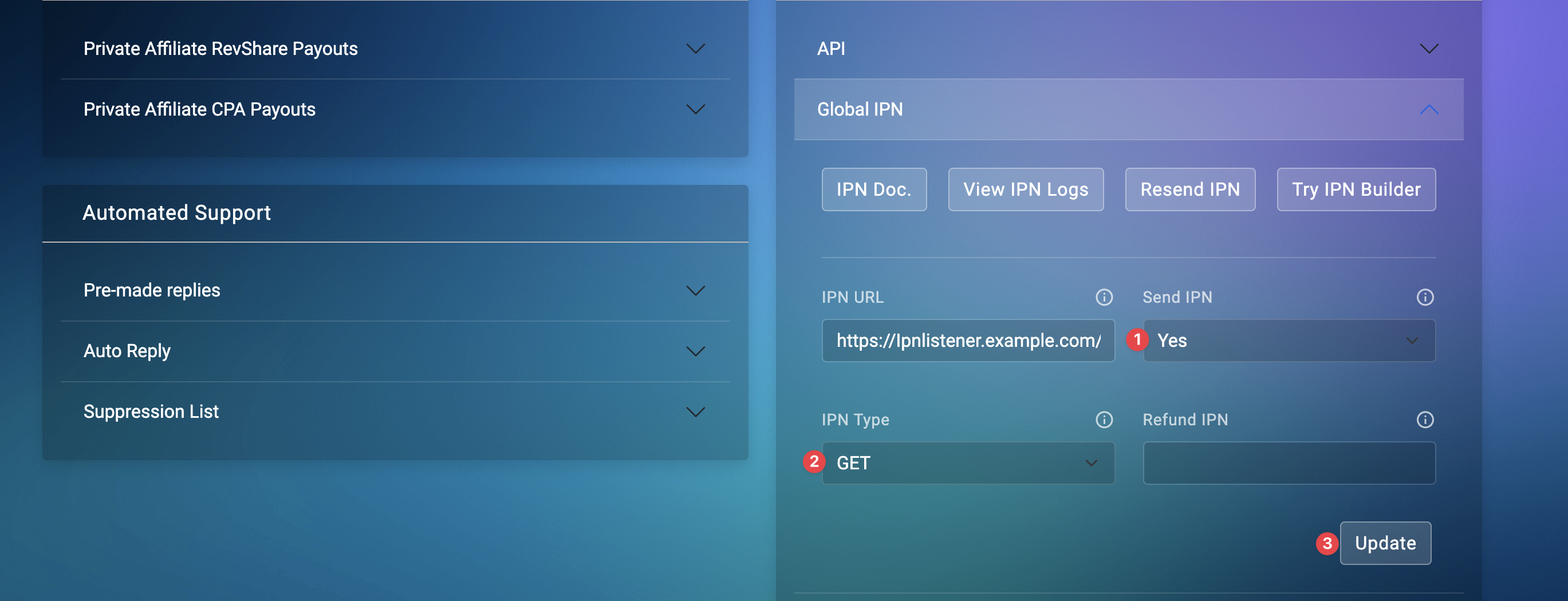Open Try IPN Builder
Image resolution: width=1568 pixels, height=601 pixels.
pyautogui.click(x=1356, y=190)
